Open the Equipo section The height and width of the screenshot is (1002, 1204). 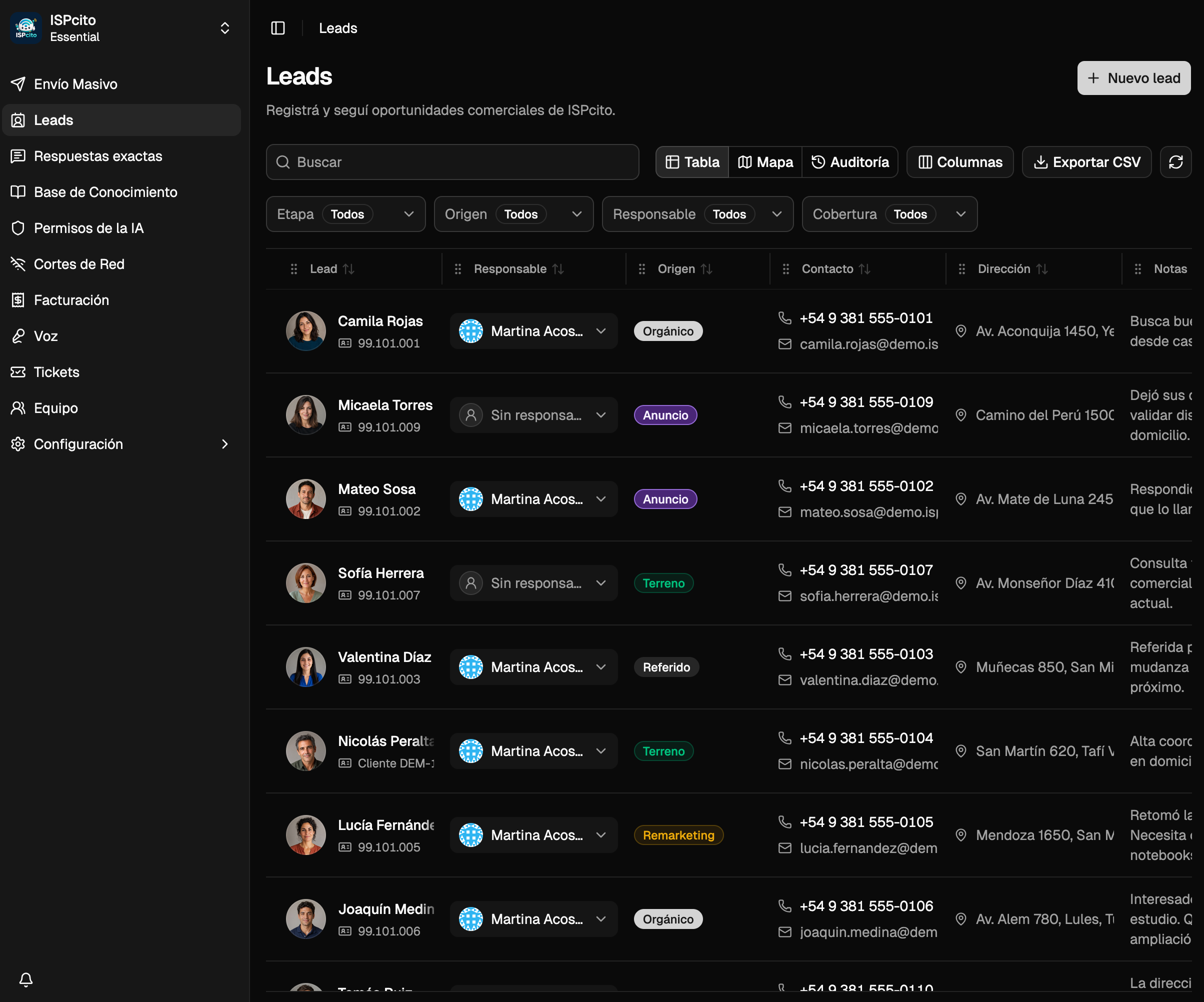pos(121,408)
